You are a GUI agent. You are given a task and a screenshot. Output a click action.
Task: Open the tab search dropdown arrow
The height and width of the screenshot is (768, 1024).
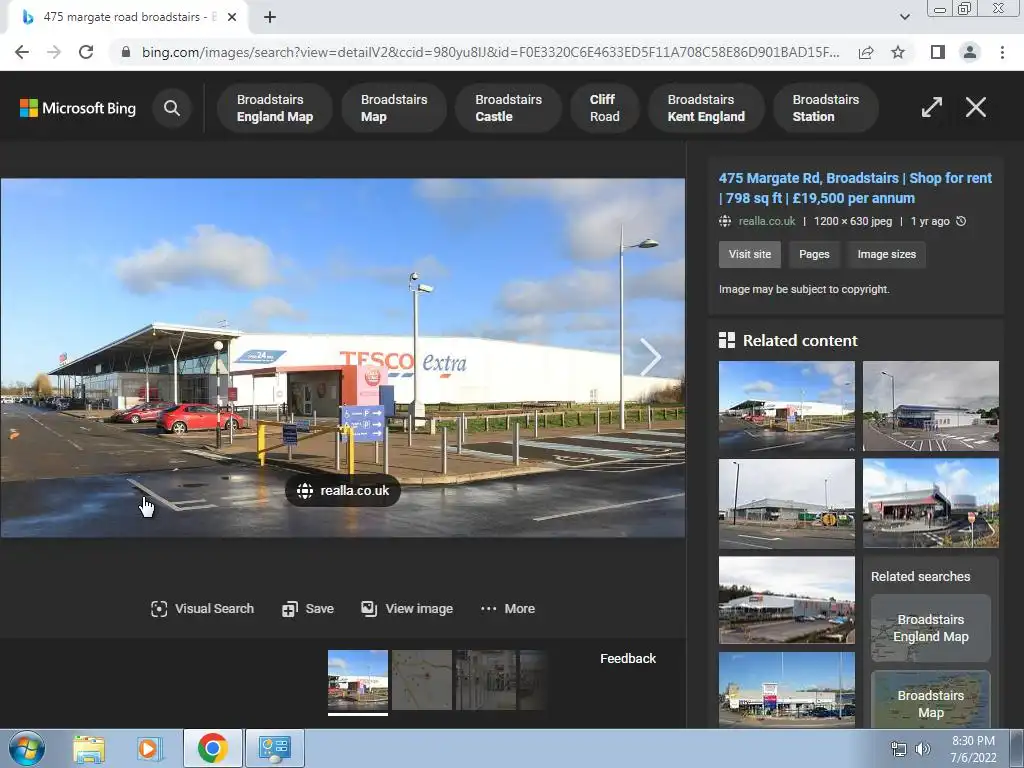click(x=904, y=17)
